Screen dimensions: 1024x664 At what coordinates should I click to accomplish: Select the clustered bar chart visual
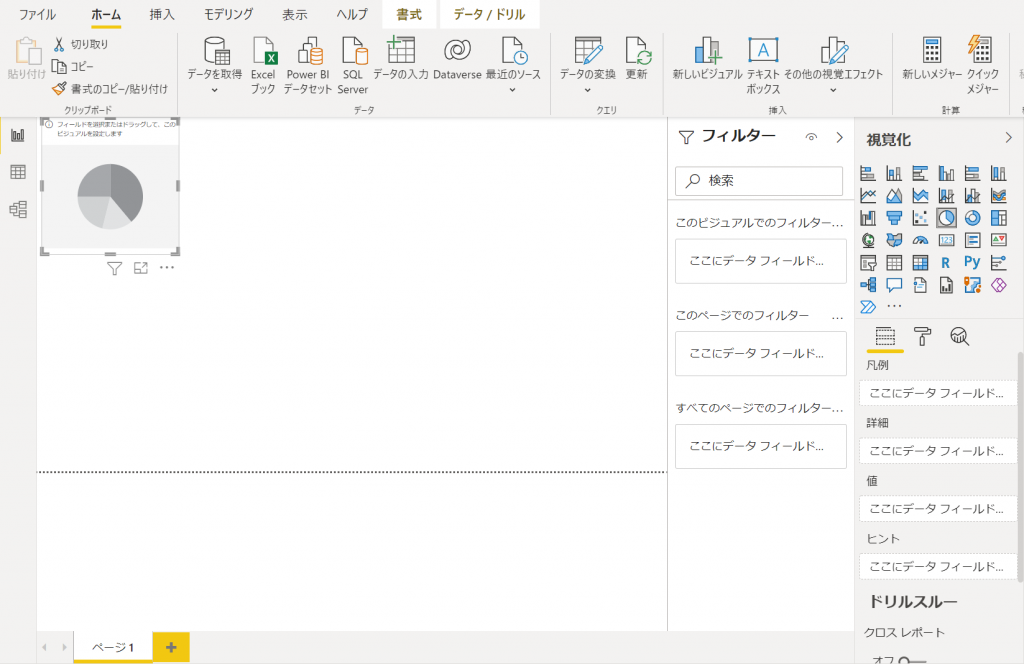click(x=920, y=173)
